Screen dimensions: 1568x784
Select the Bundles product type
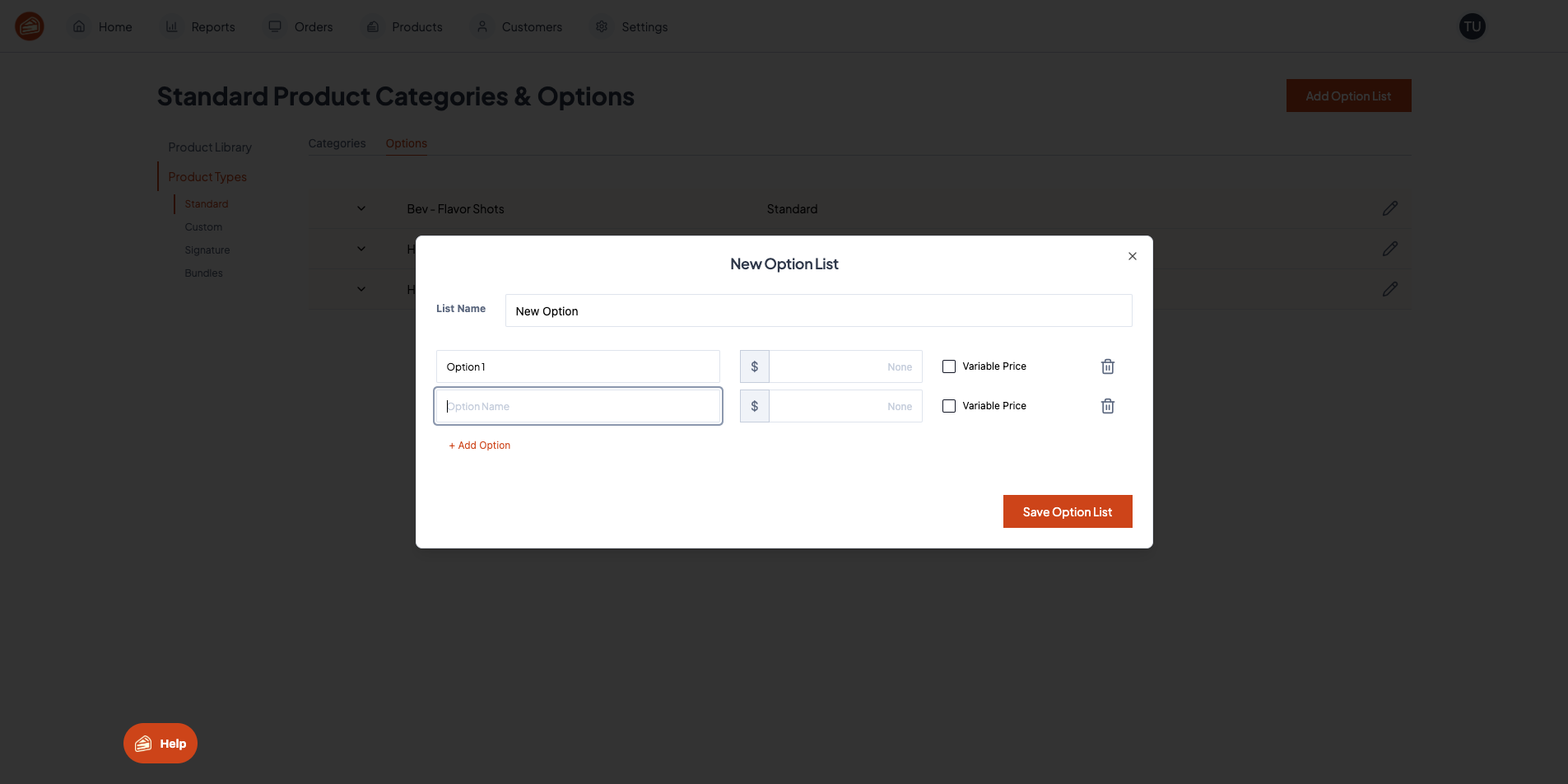203,273
